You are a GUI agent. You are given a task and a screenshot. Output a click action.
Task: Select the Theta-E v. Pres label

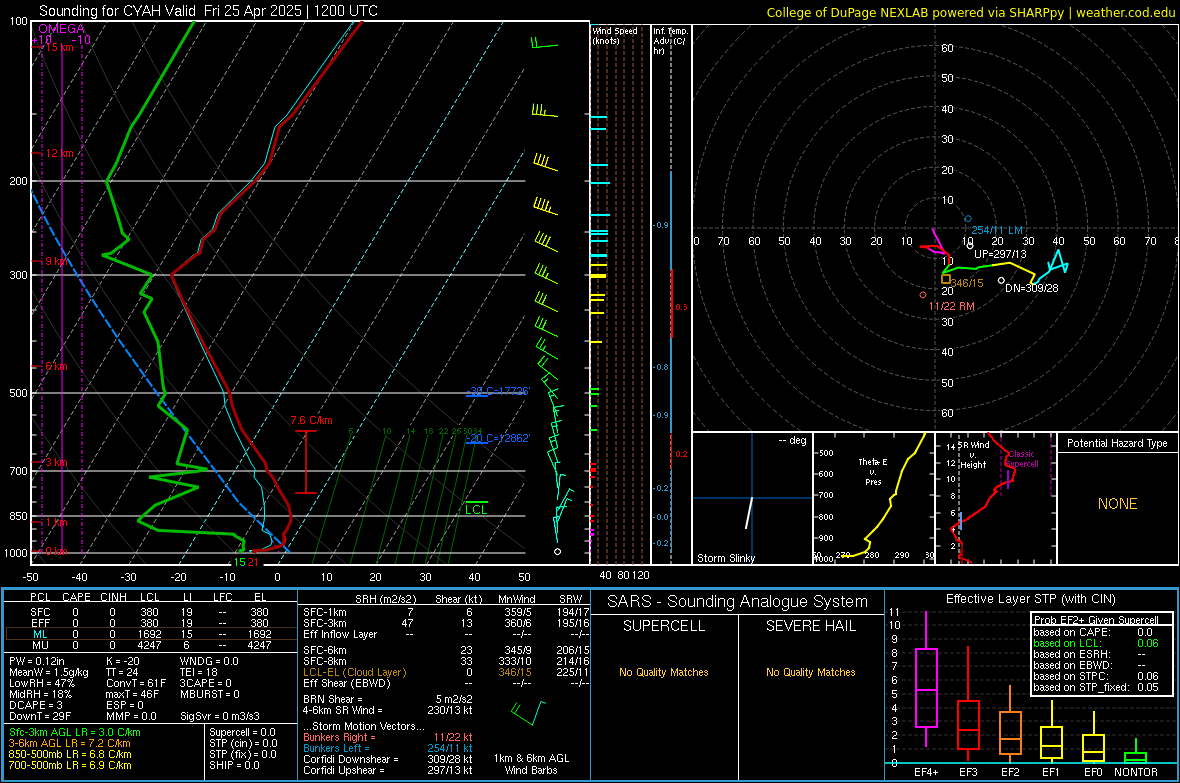click(873, 471)
